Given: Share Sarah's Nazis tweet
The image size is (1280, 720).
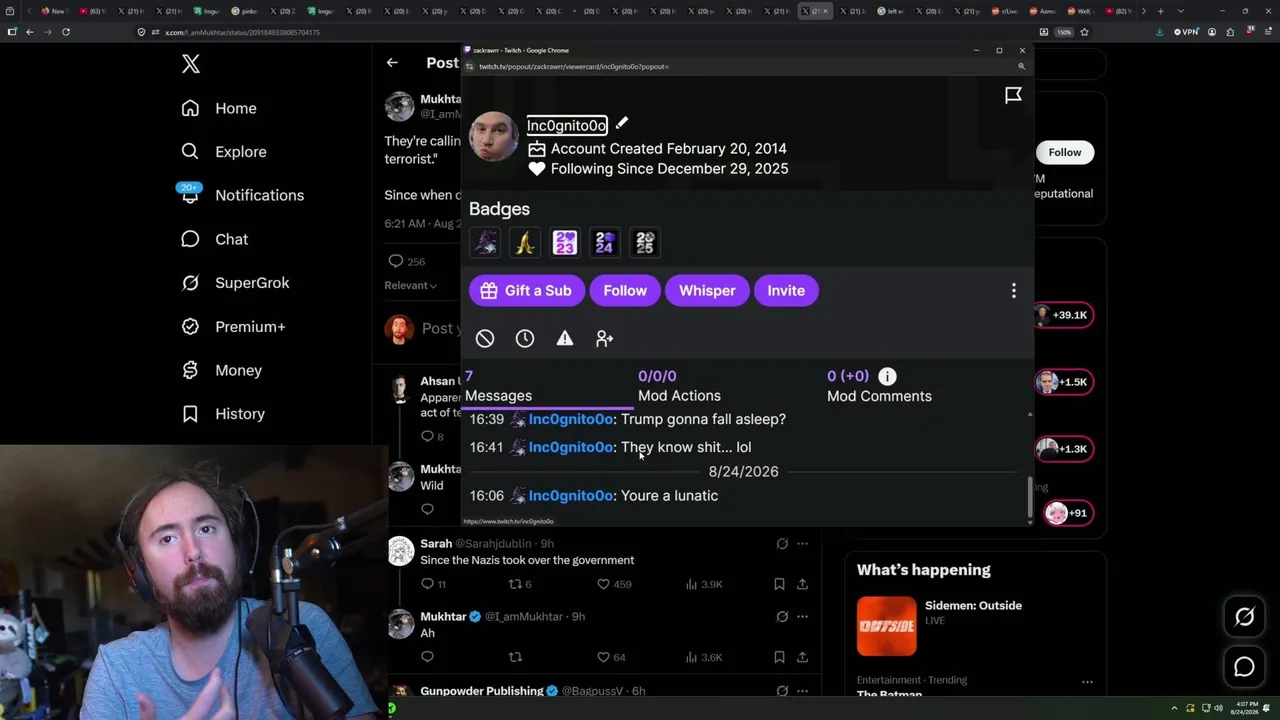Looking at the screenshot, I should click(802, 584).
